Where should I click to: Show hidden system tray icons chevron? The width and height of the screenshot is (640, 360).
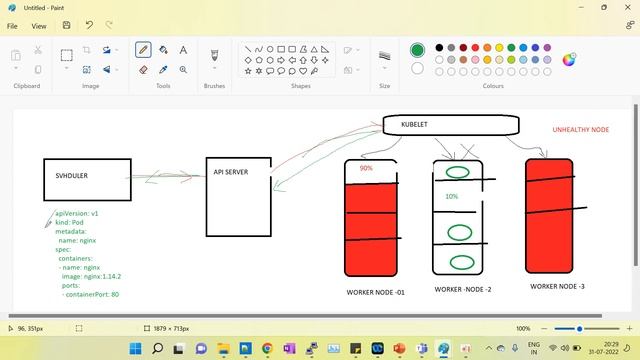(x=488, y=348)
